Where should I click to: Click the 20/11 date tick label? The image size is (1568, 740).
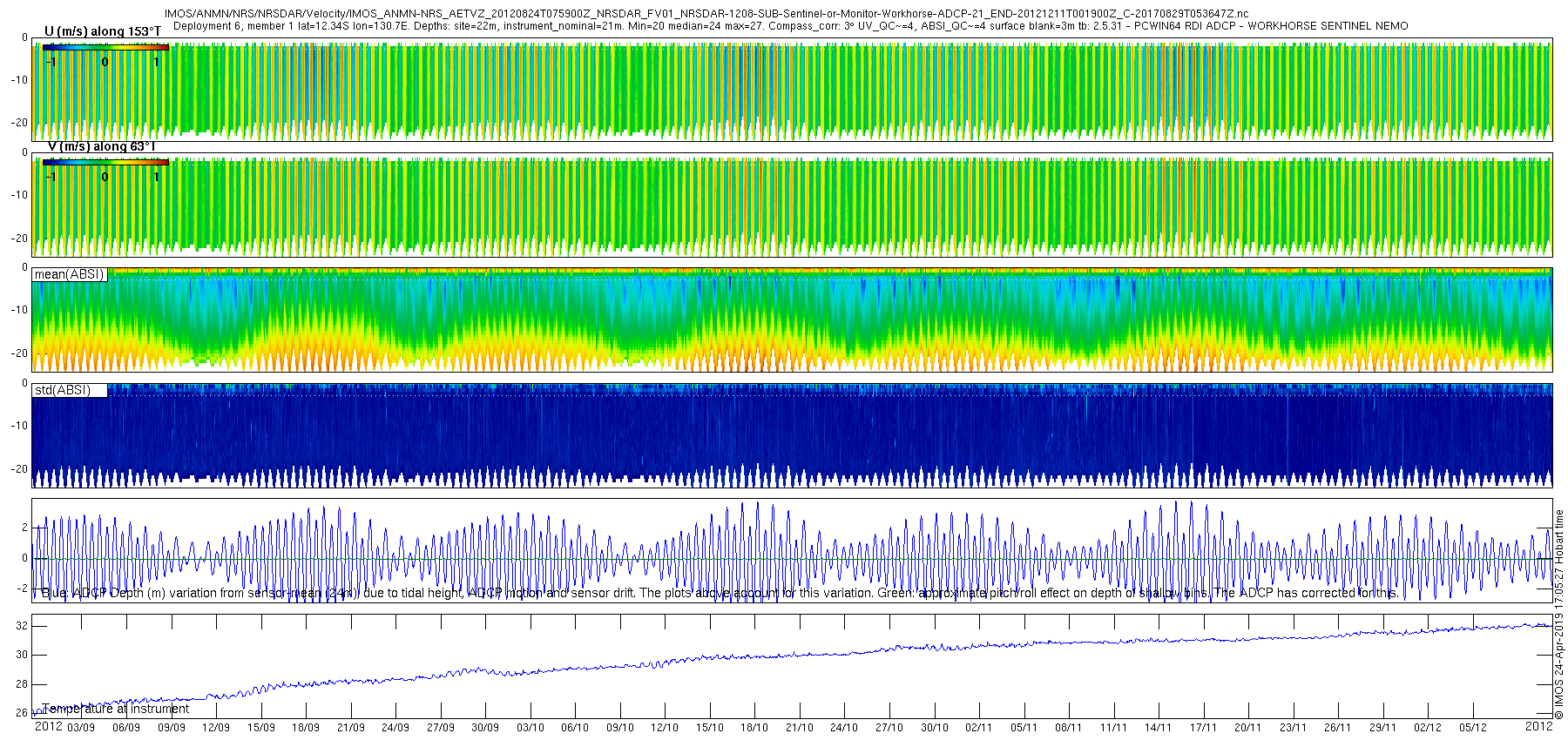pos(1248,728)
